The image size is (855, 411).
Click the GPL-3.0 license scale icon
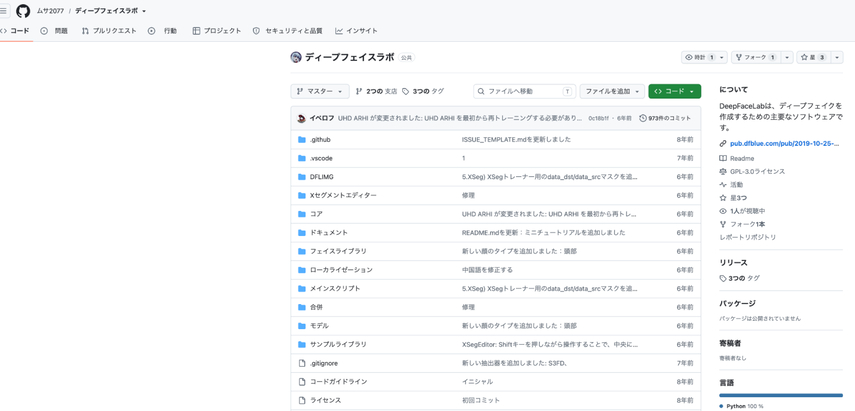coord(723,171)
